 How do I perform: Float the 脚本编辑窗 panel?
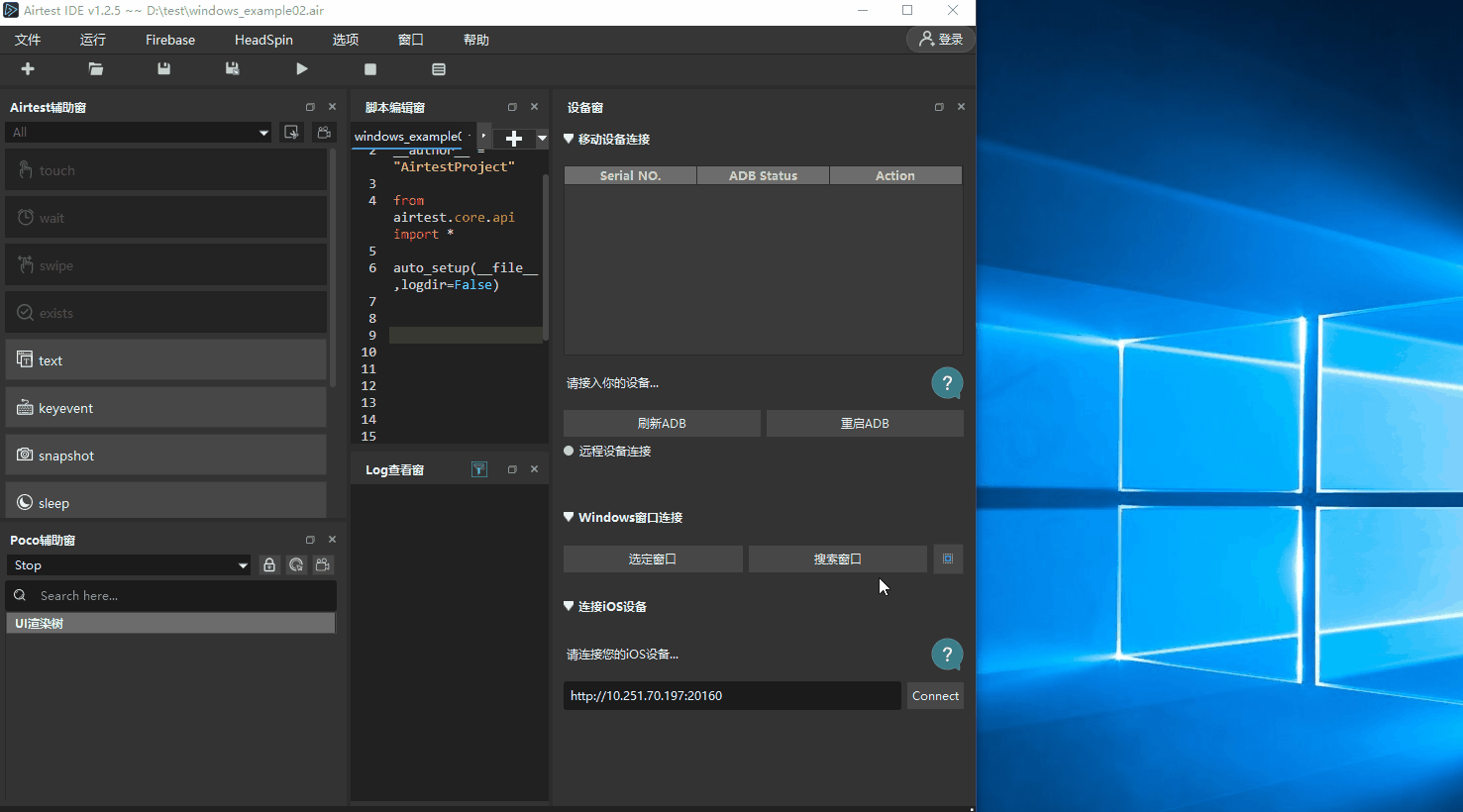[x=512, y=107]
